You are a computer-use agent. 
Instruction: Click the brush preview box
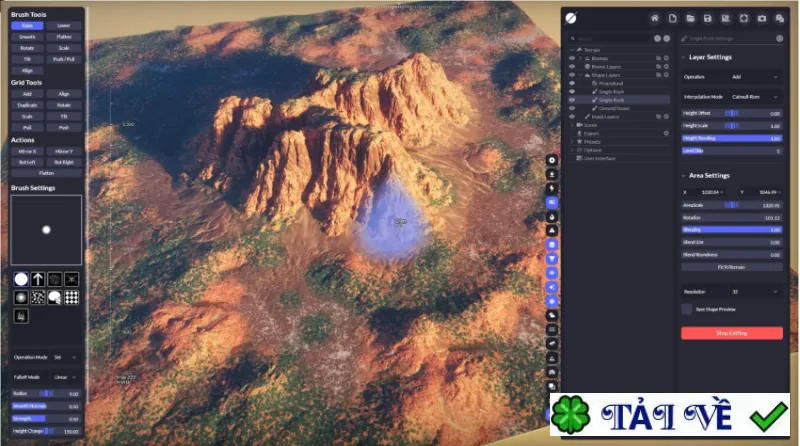pos(46,230)
